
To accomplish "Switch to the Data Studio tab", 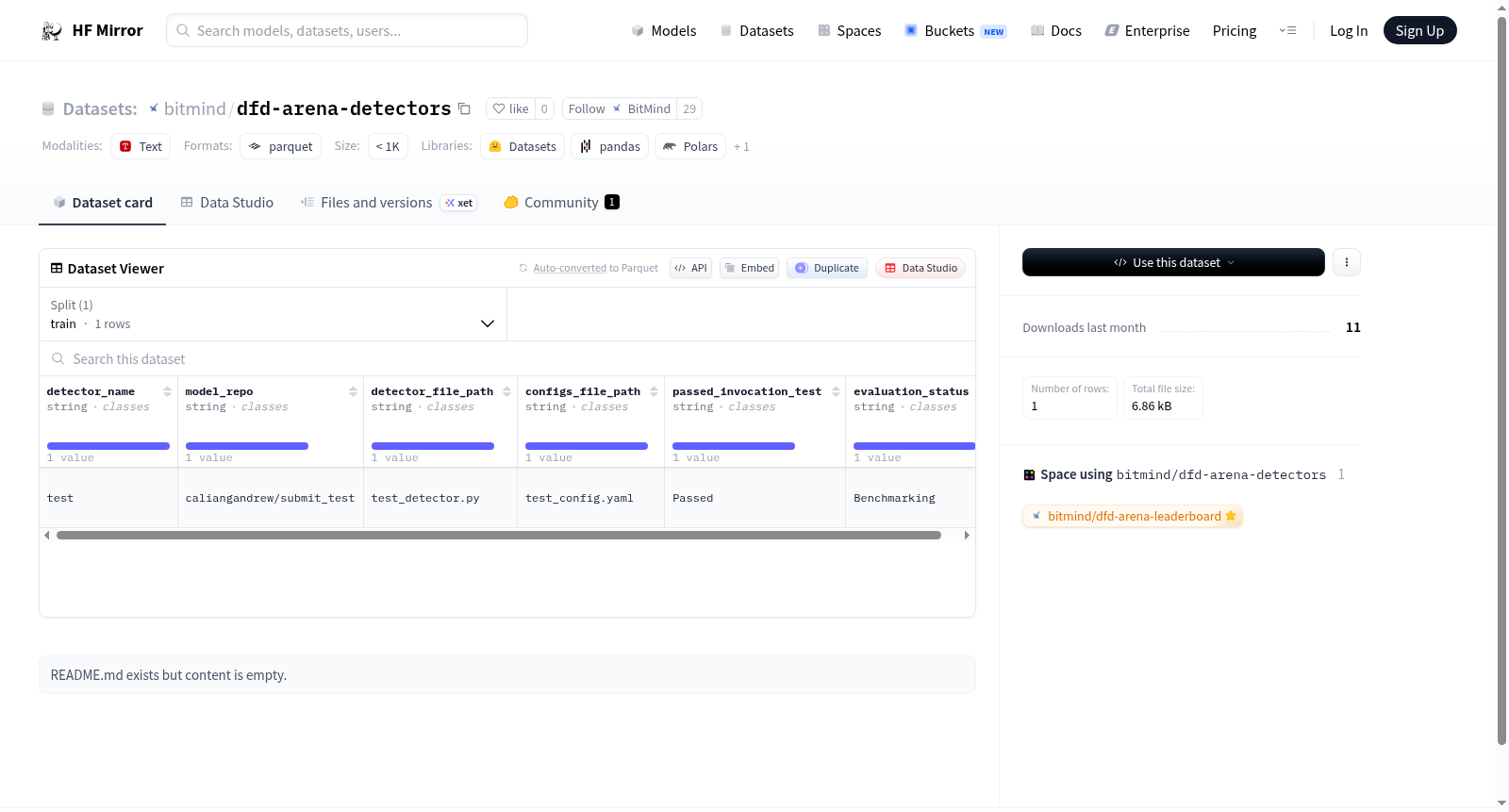I will (227, 203).
